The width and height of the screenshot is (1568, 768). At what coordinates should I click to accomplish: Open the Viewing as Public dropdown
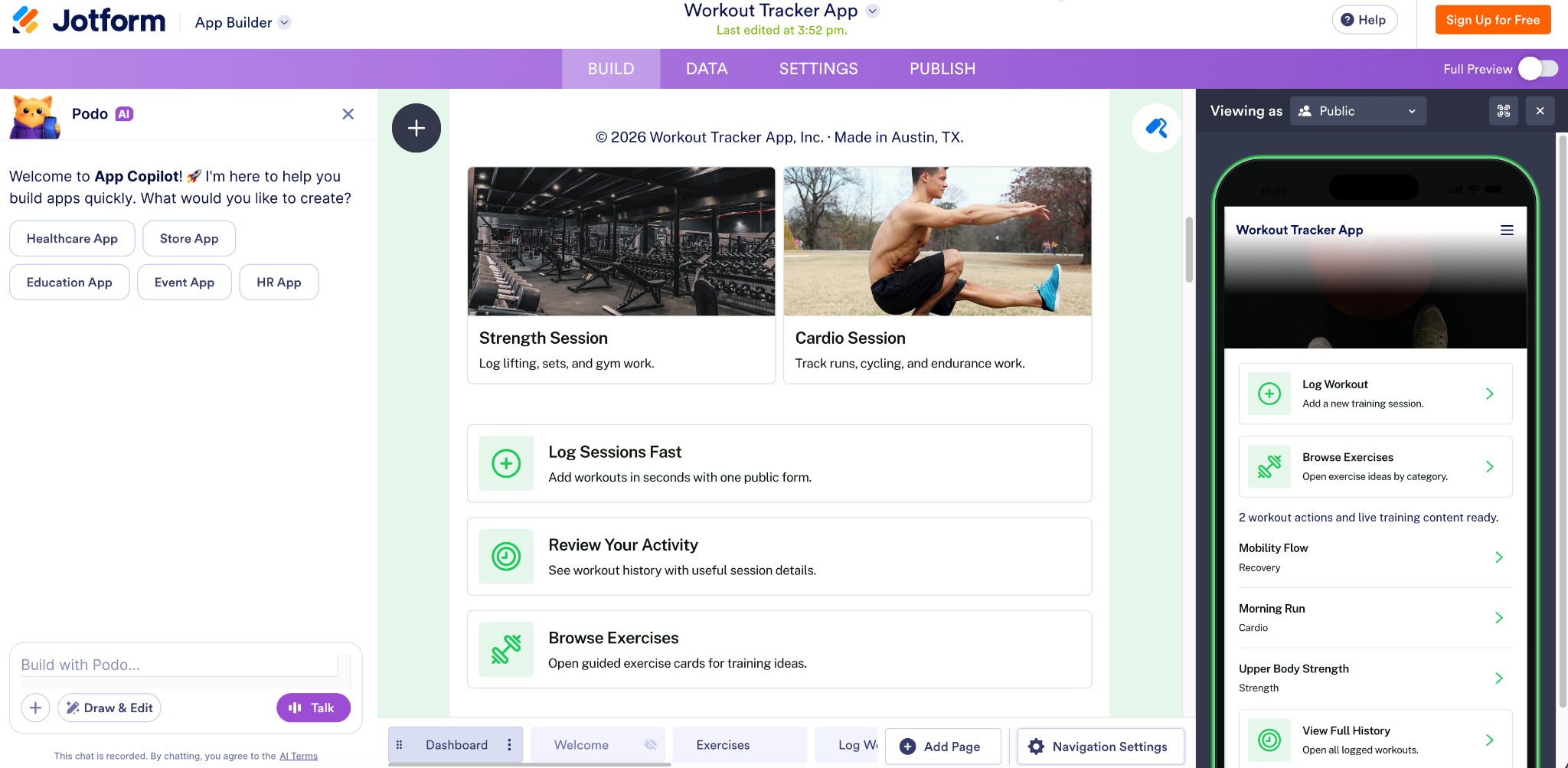coord(1358,111)
